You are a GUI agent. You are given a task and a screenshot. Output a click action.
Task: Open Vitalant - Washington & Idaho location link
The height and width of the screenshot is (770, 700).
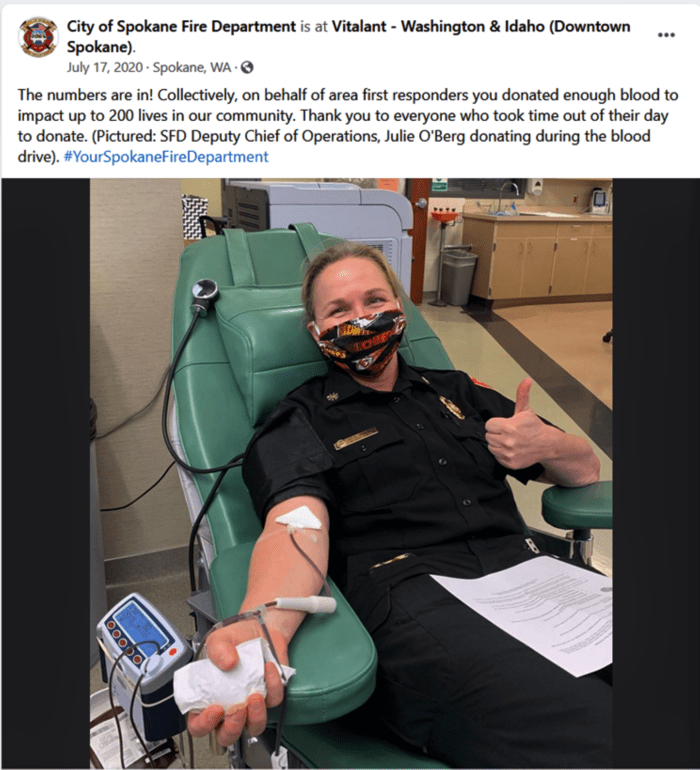point(348,37)
